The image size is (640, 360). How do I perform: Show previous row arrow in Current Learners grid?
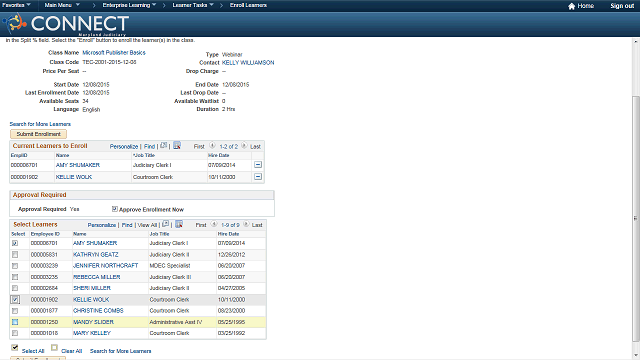(212, 145)
